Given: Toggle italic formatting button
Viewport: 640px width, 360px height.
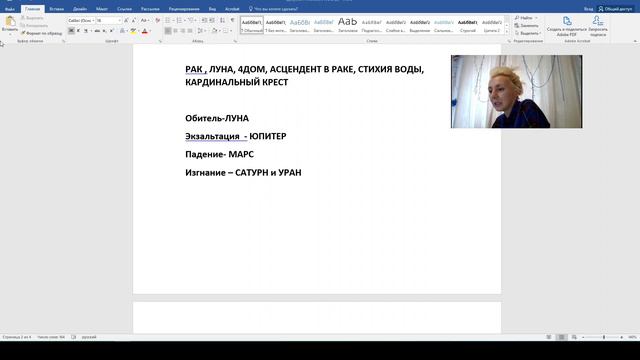Looking at the screenshot, I should [x=78, y=31].
